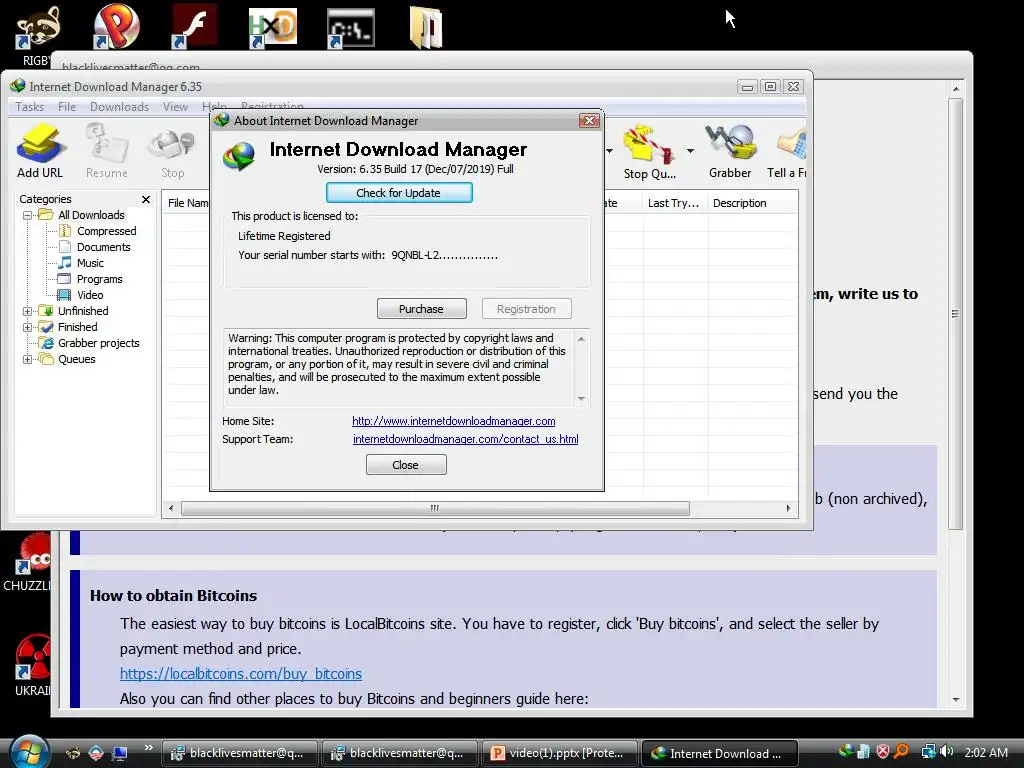Open the command prompt desktop shortcut
1024x768 pixels.
(351, 28)
